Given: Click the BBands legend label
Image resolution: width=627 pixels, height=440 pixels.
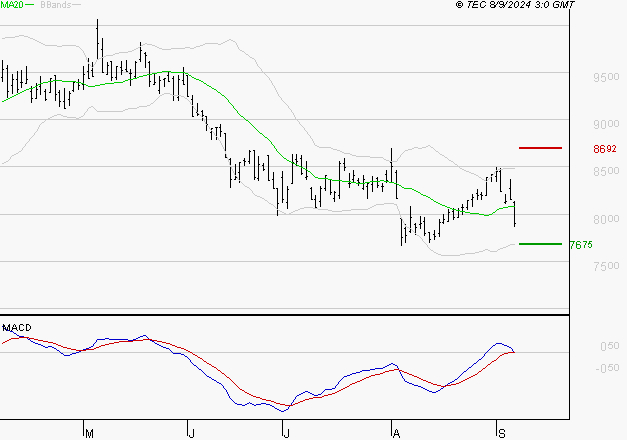Looking at the screenshot, I should pos(56,5).
